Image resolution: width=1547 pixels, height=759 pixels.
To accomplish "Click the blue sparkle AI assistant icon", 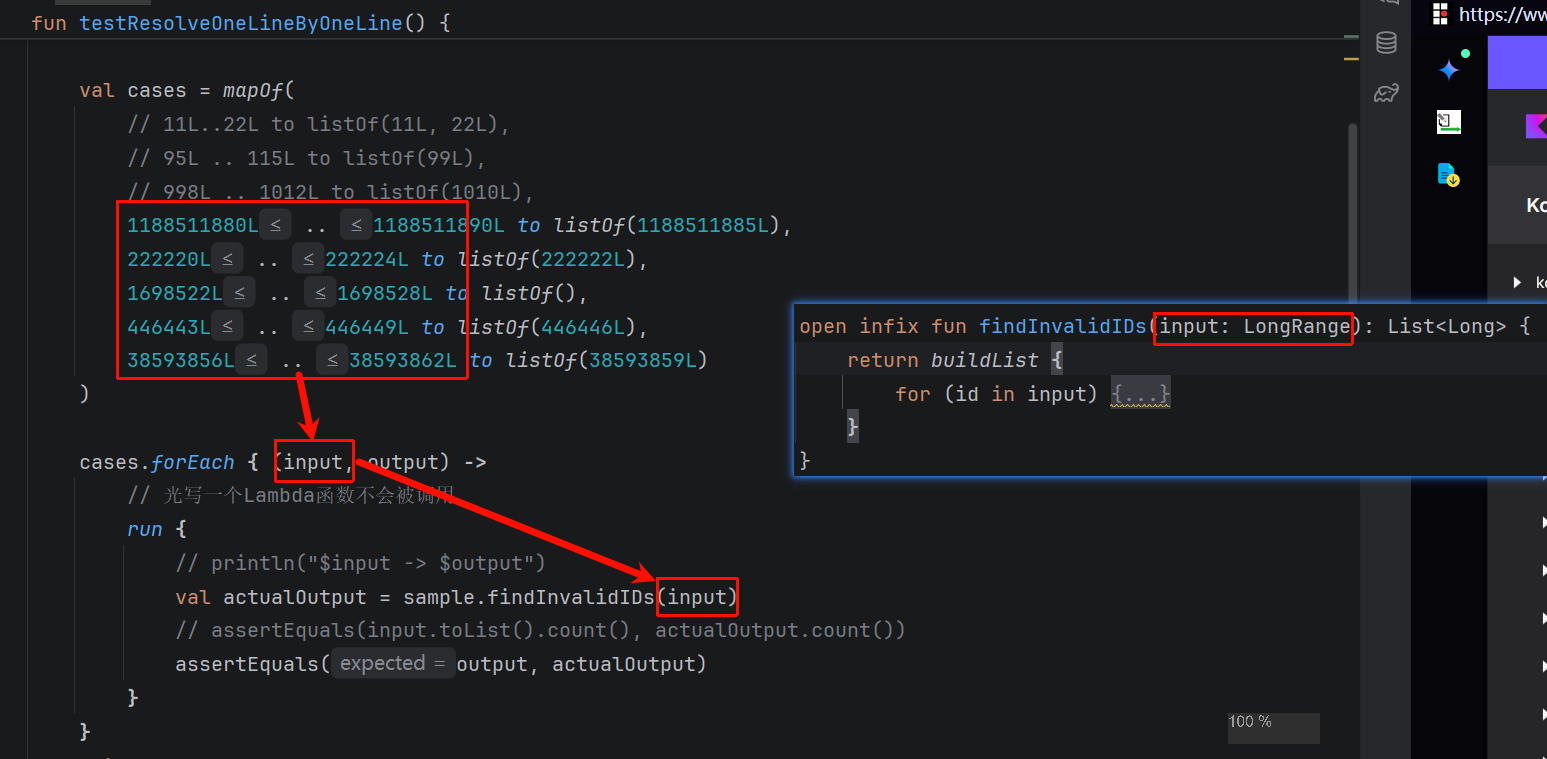I will click(1449, 70).
